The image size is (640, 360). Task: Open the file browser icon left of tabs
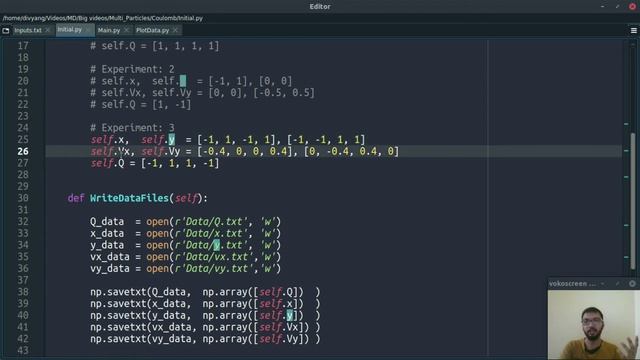click(6, 30)
